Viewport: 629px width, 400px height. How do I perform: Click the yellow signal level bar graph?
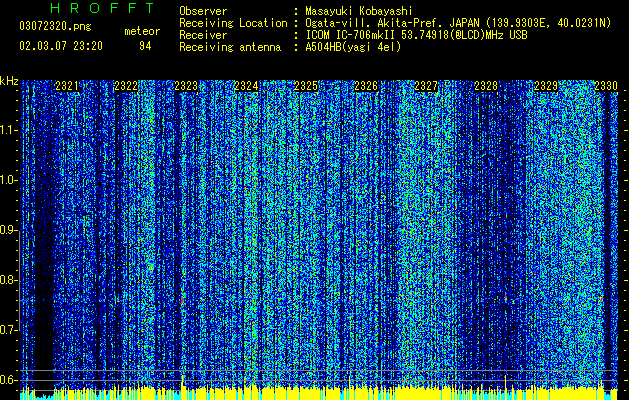[x=319, y=392]
